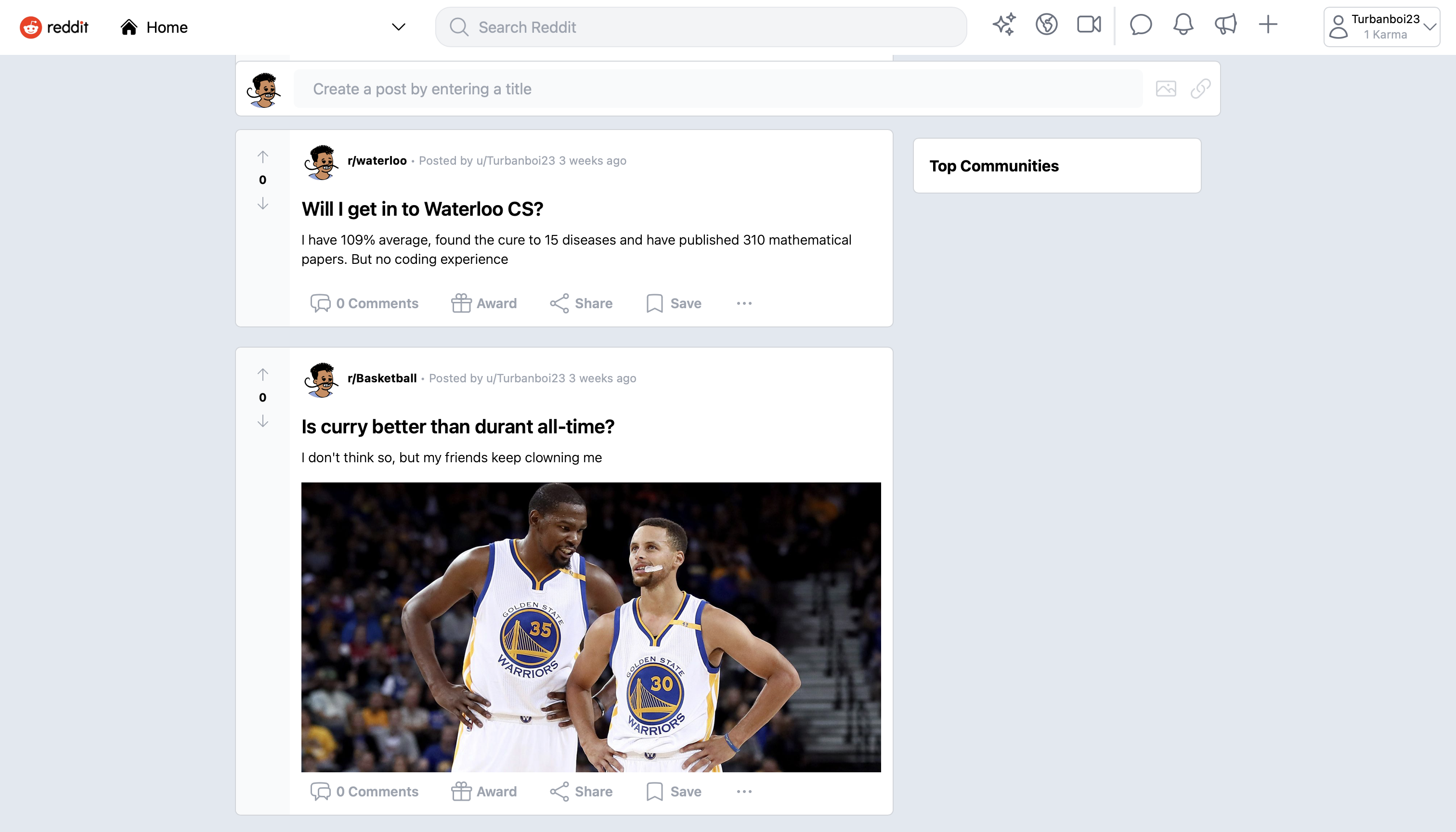Give an Award to the curry durant post
1456x832 pixels.
[483, 792]
